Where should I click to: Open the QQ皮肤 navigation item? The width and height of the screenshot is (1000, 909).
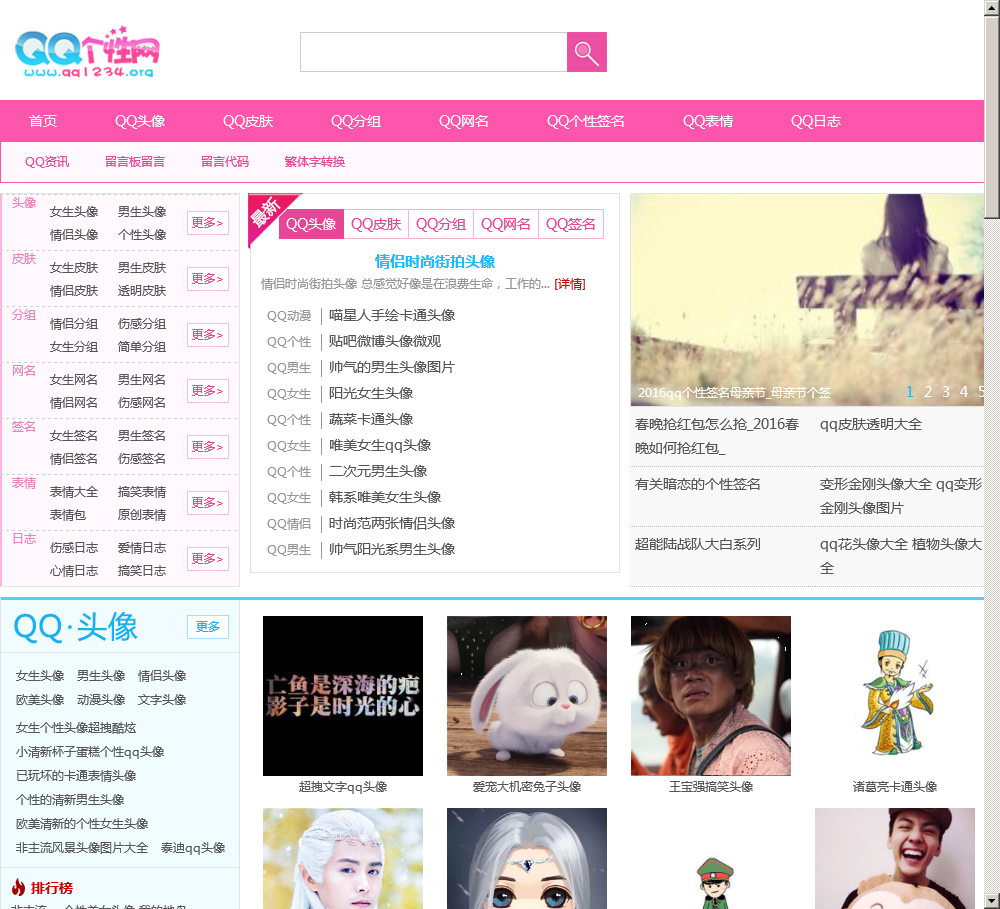pyautogui.click(x=247, y=121)
